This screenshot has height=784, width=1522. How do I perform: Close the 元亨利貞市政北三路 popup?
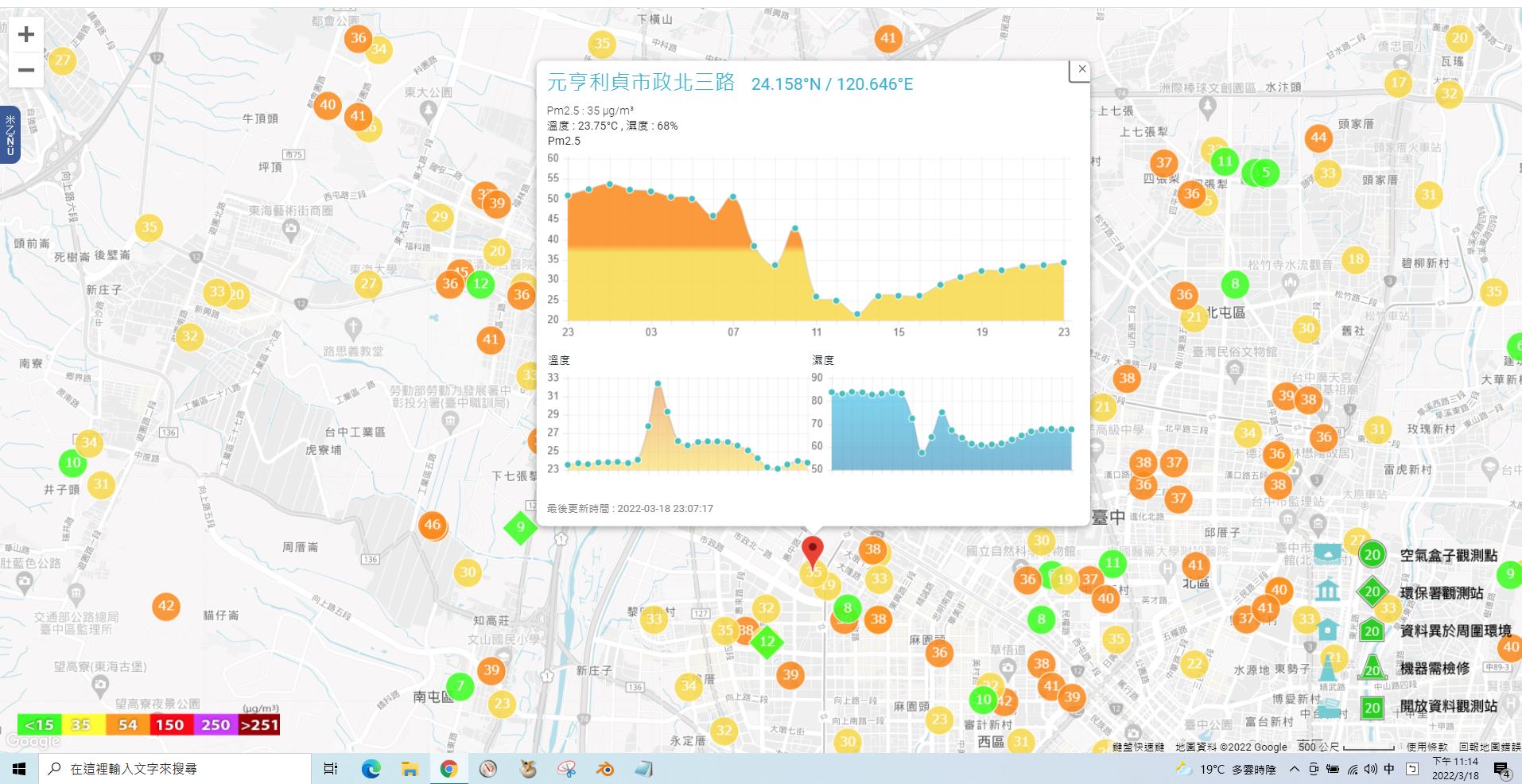click(x=1081, y=69)
